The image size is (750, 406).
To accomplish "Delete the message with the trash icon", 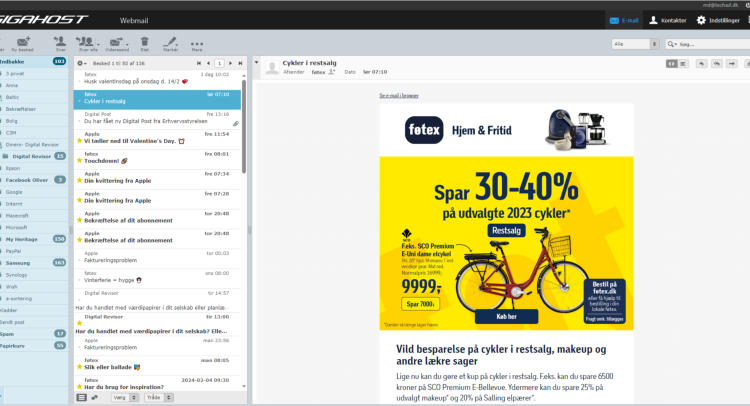I will pos(144,44).
